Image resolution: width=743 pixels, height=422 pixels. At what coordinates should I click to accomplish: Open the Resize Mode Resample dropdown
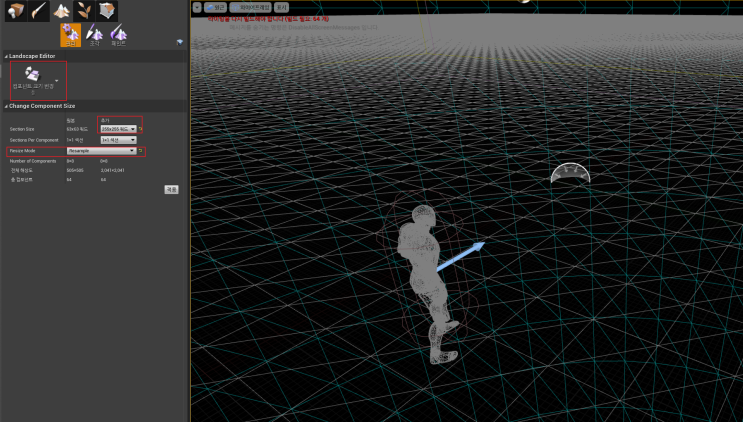pyautogui.click(x=101, y=151)
